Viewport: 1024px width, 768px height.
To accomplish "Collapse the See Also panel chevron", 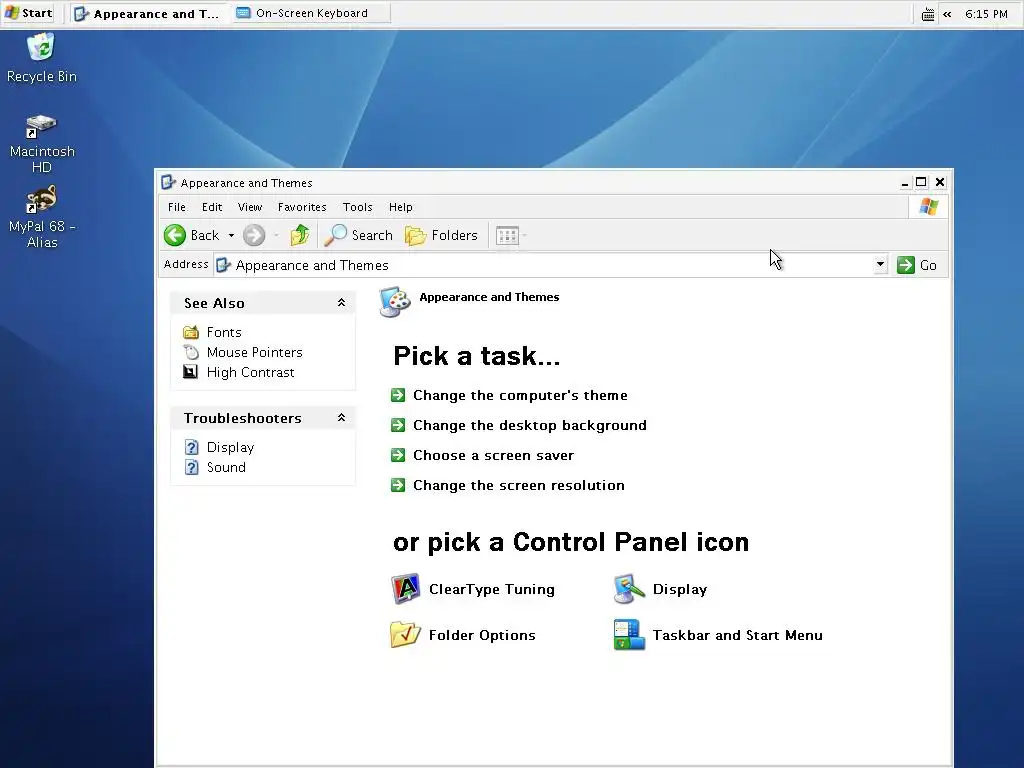I will click(341, 302).
